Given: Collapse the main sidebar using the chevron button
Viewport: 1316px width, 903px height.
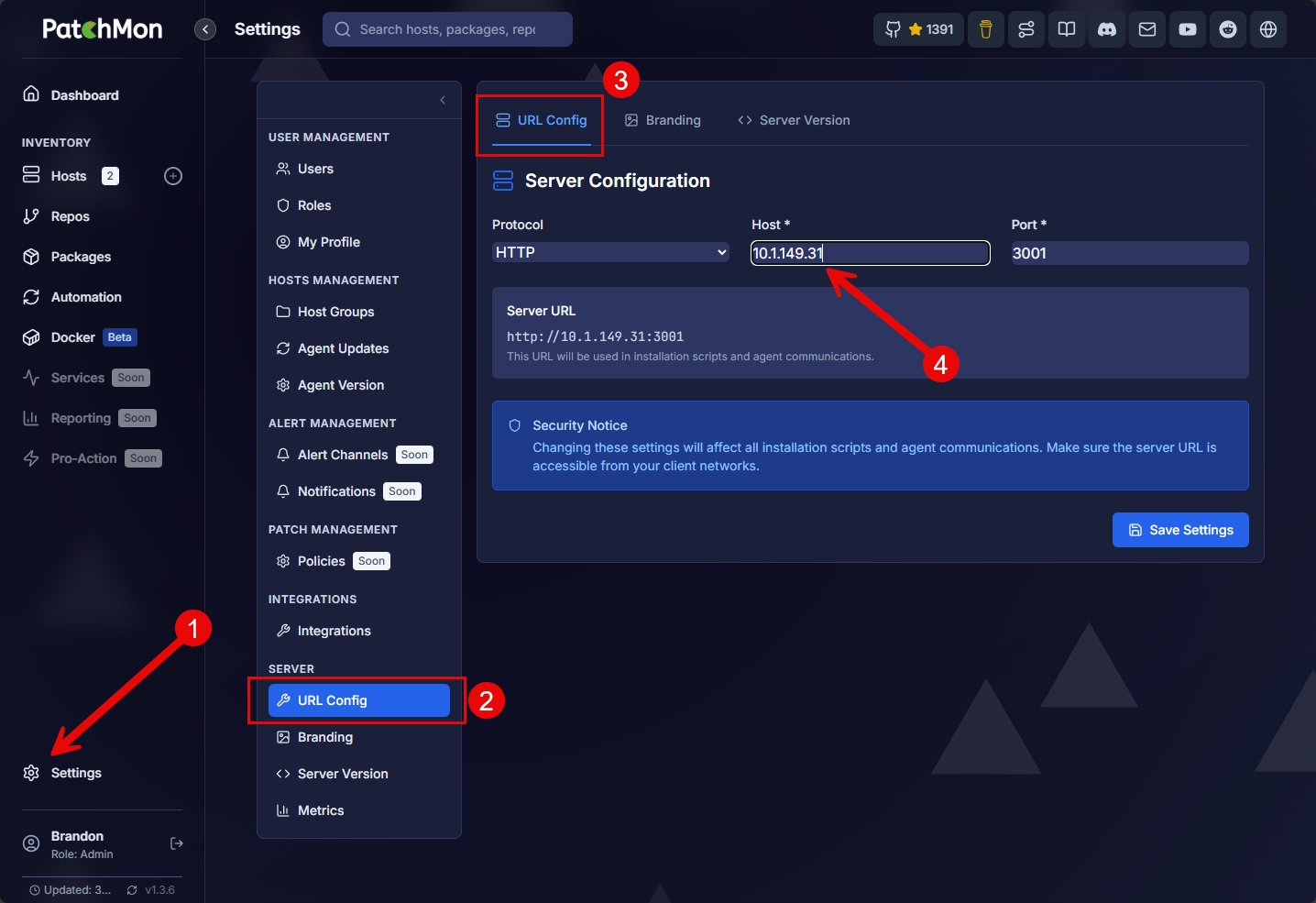Looking at the screenshot, I should [205, 29].
